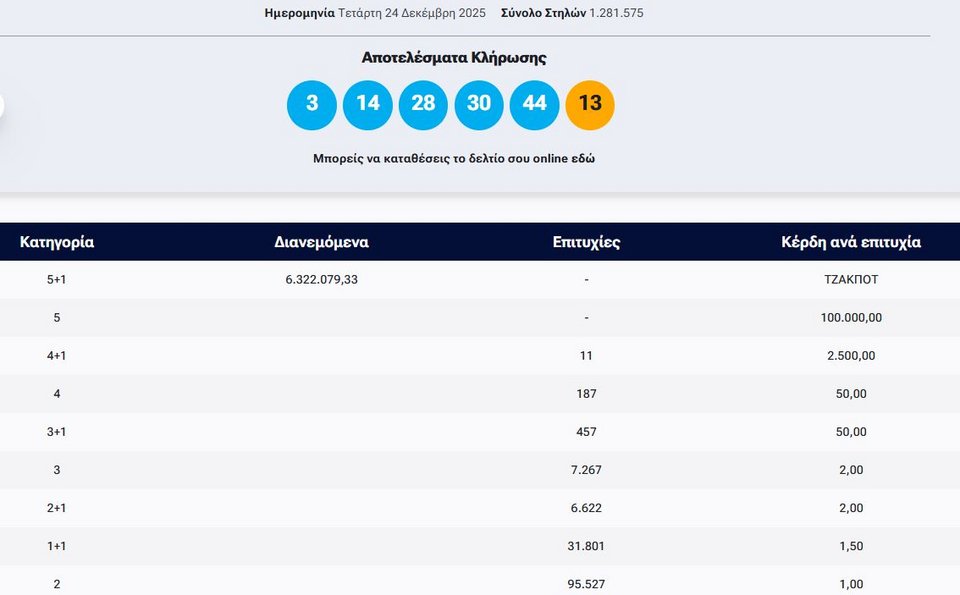Select the 100.000,00 prize value
This screenshot has width=960, height=595.
point(850,318)
